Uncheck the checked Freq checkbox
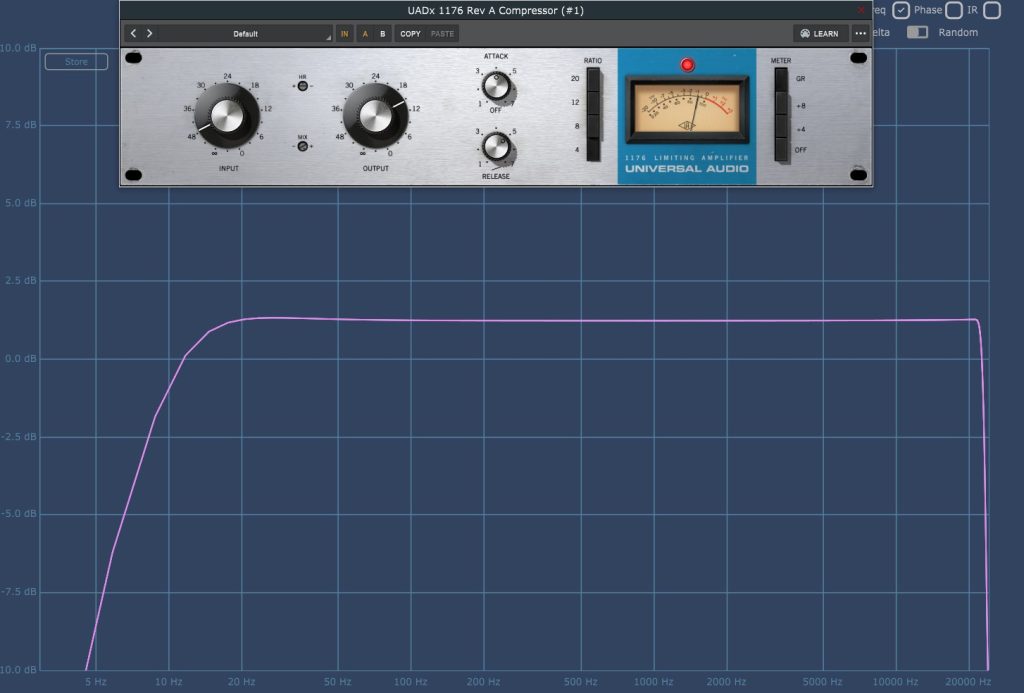The image size is (1024, 693). point(901,10)
